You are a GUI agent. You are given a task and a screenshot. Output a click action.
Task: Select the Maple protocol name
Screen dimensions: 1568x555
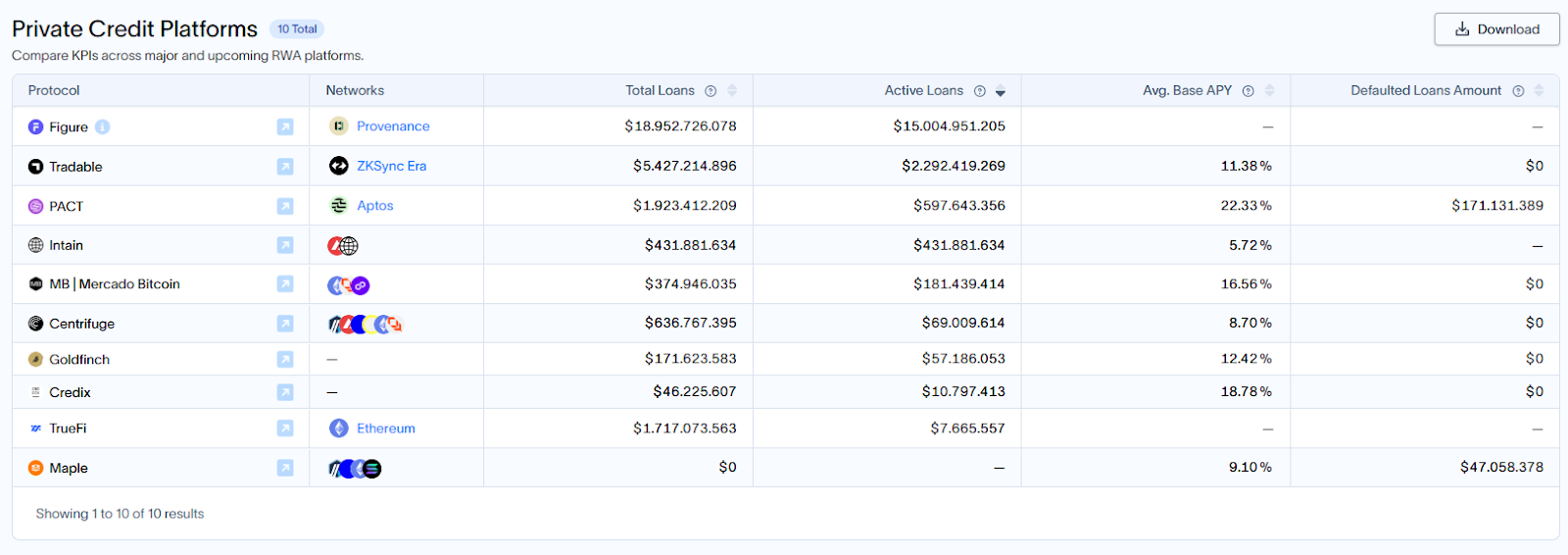tap(69, 468)
